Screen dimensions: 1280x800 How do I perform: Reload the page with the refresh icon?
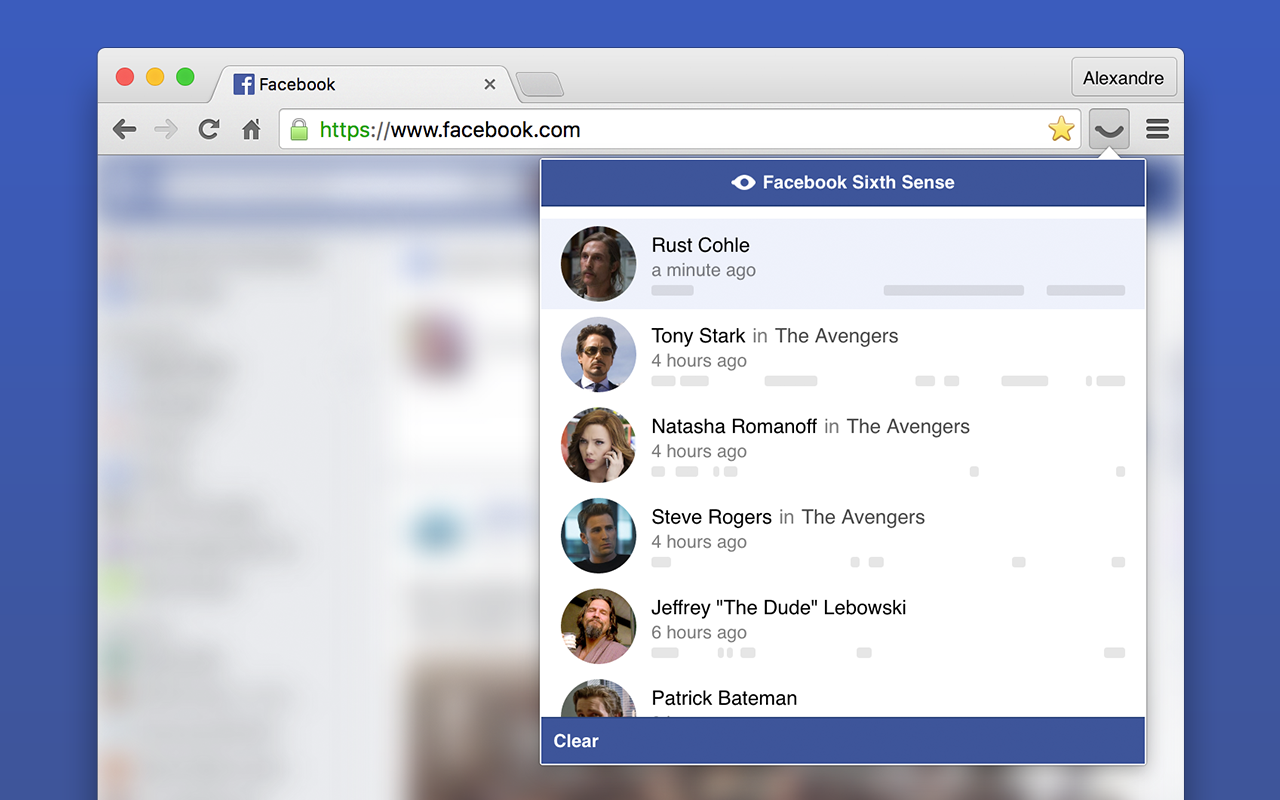(x=208, y=129)
